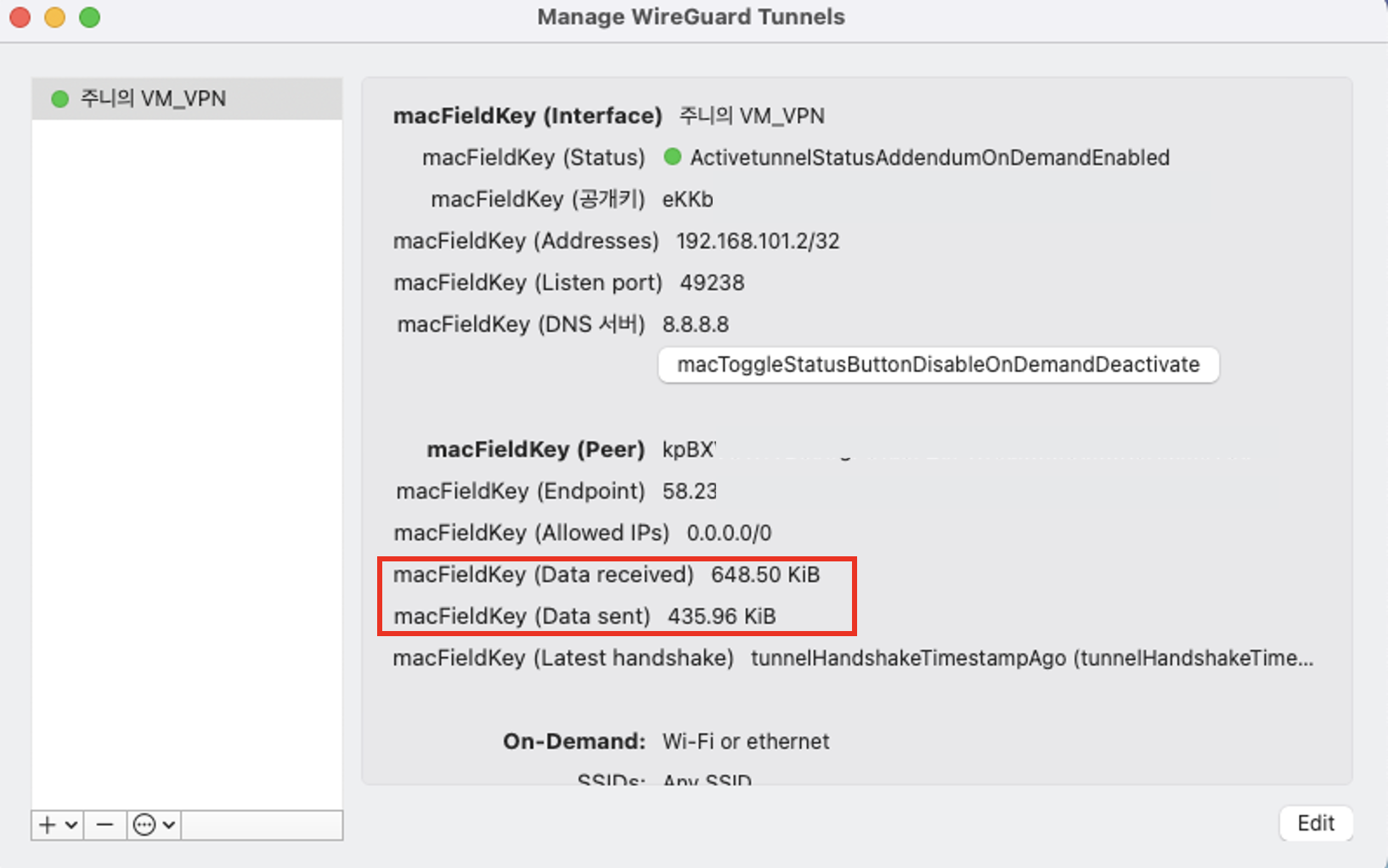Open the ellipsis actions menu button
Screen dimensions: 1388x868
coord(144,825)
